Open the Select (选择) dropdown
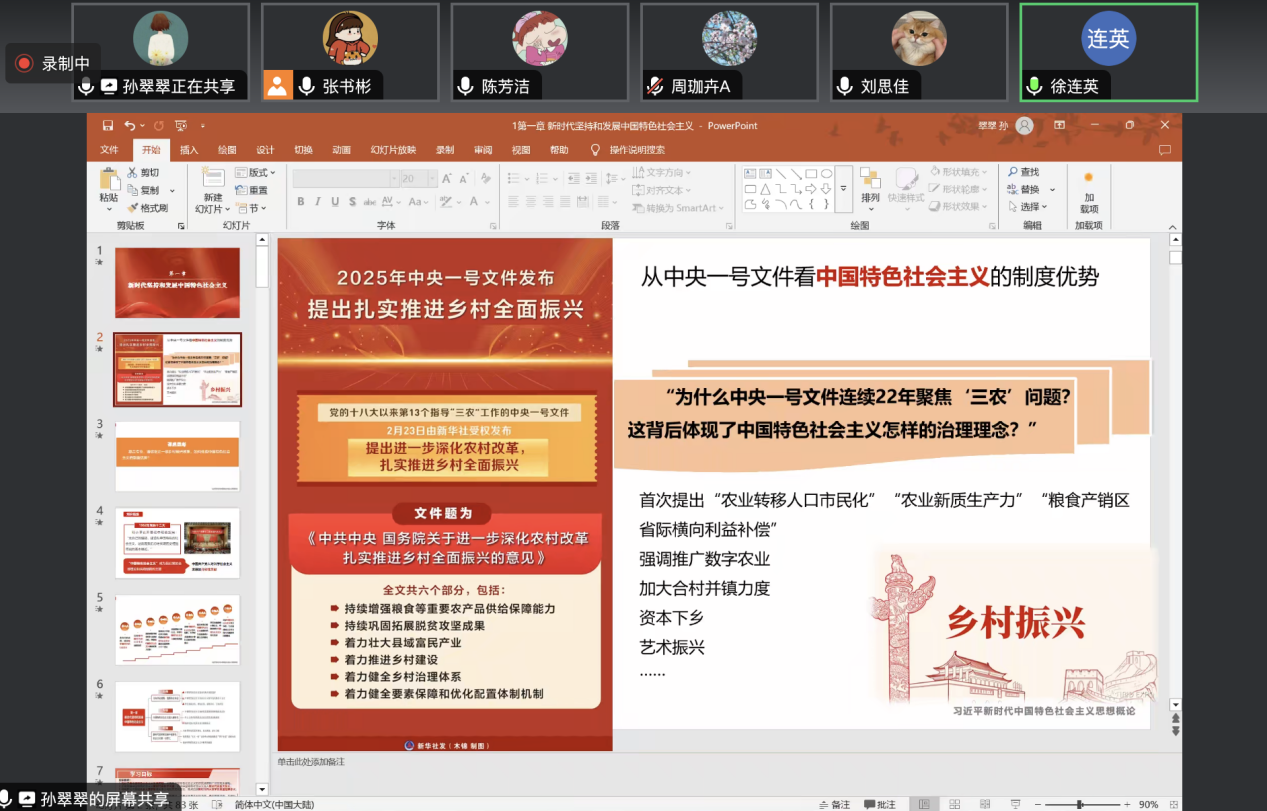 [1028, 207]
